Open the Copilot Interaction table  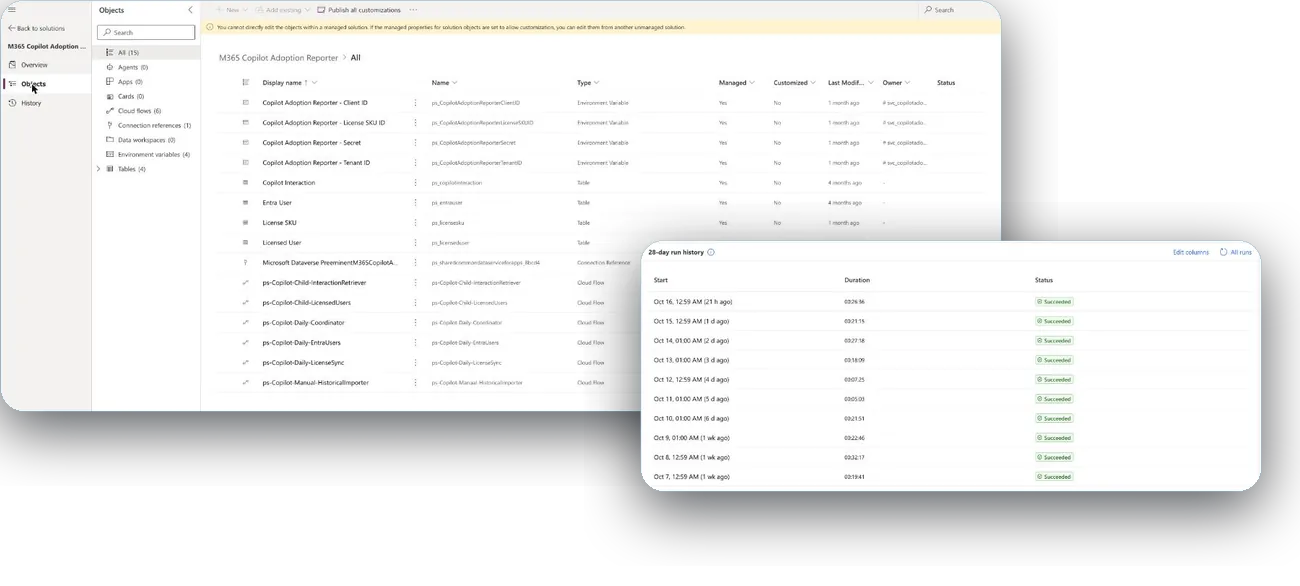pos(288,183)
